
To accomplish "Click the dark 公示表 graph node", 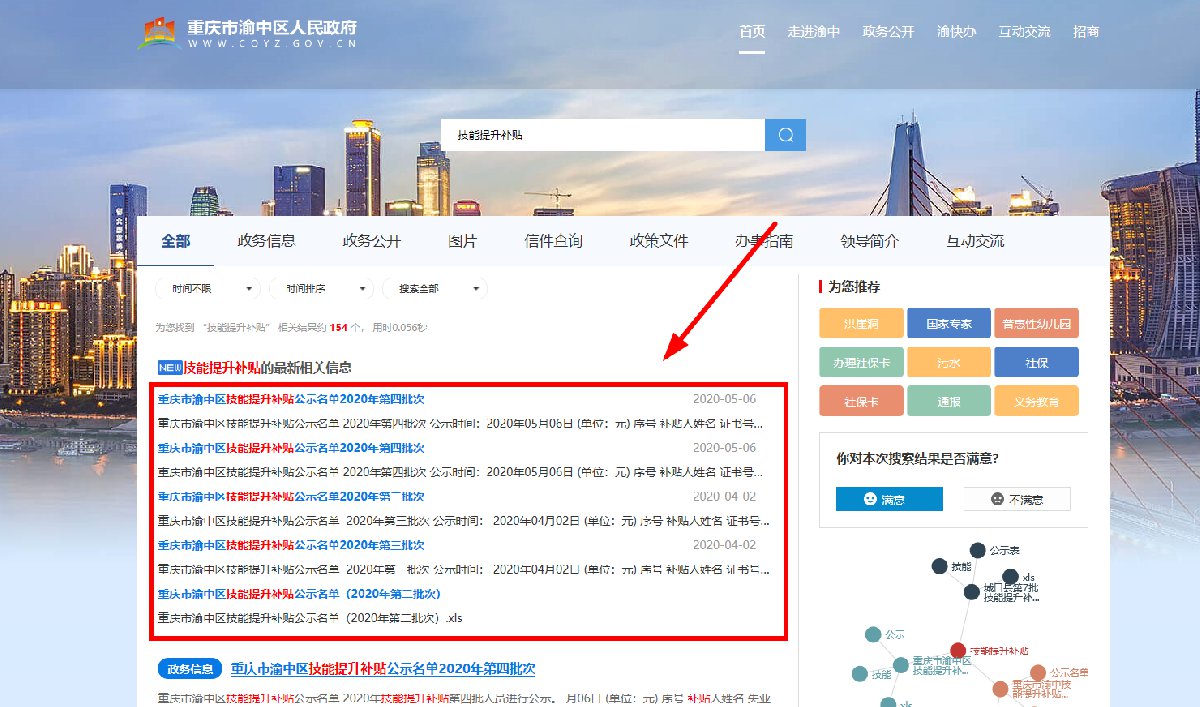I will pos(977,550).
